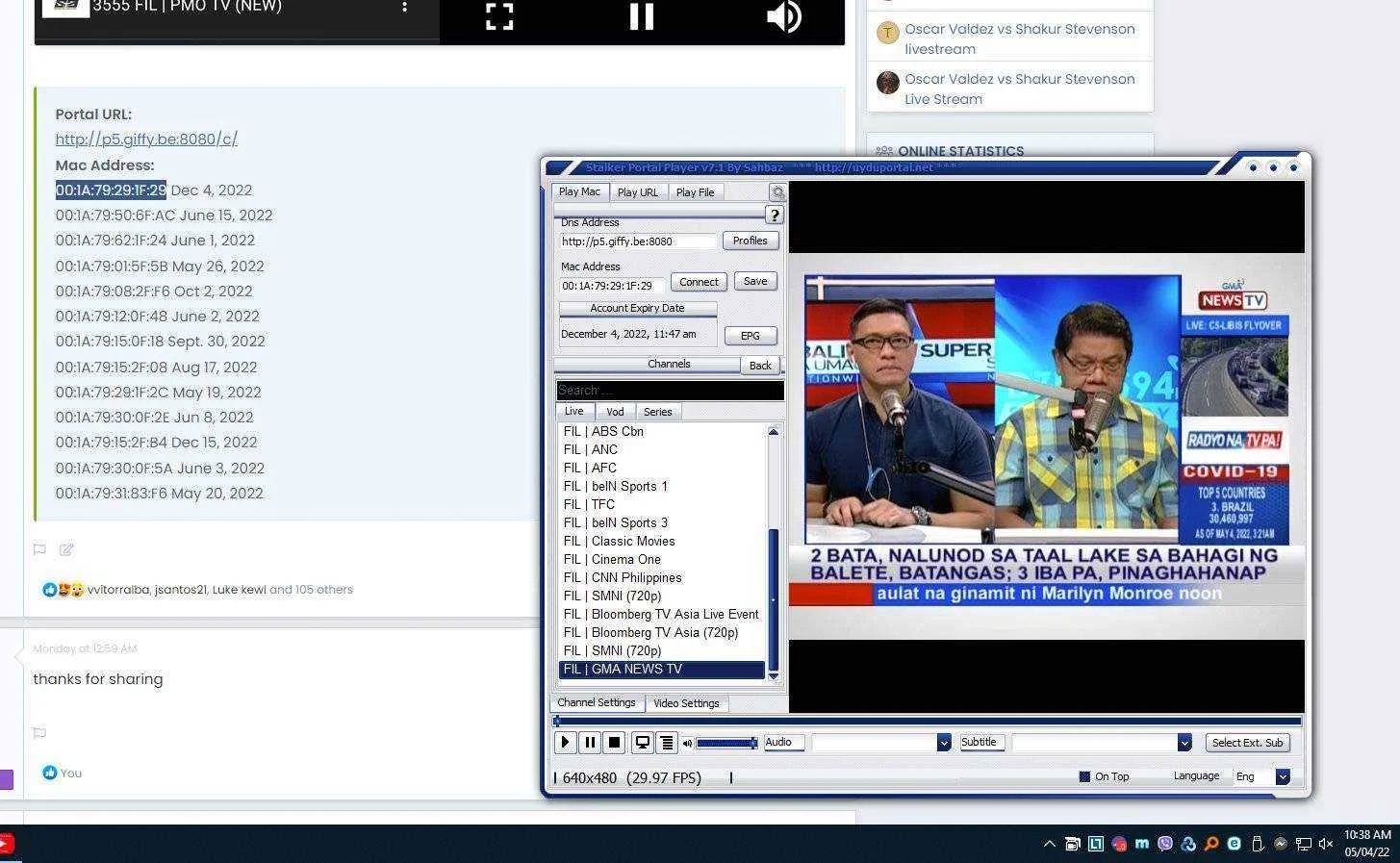Open the Video Settings tab
Image resolution: width=1400 pixels, height=863 pixels.
pos(686,703)
